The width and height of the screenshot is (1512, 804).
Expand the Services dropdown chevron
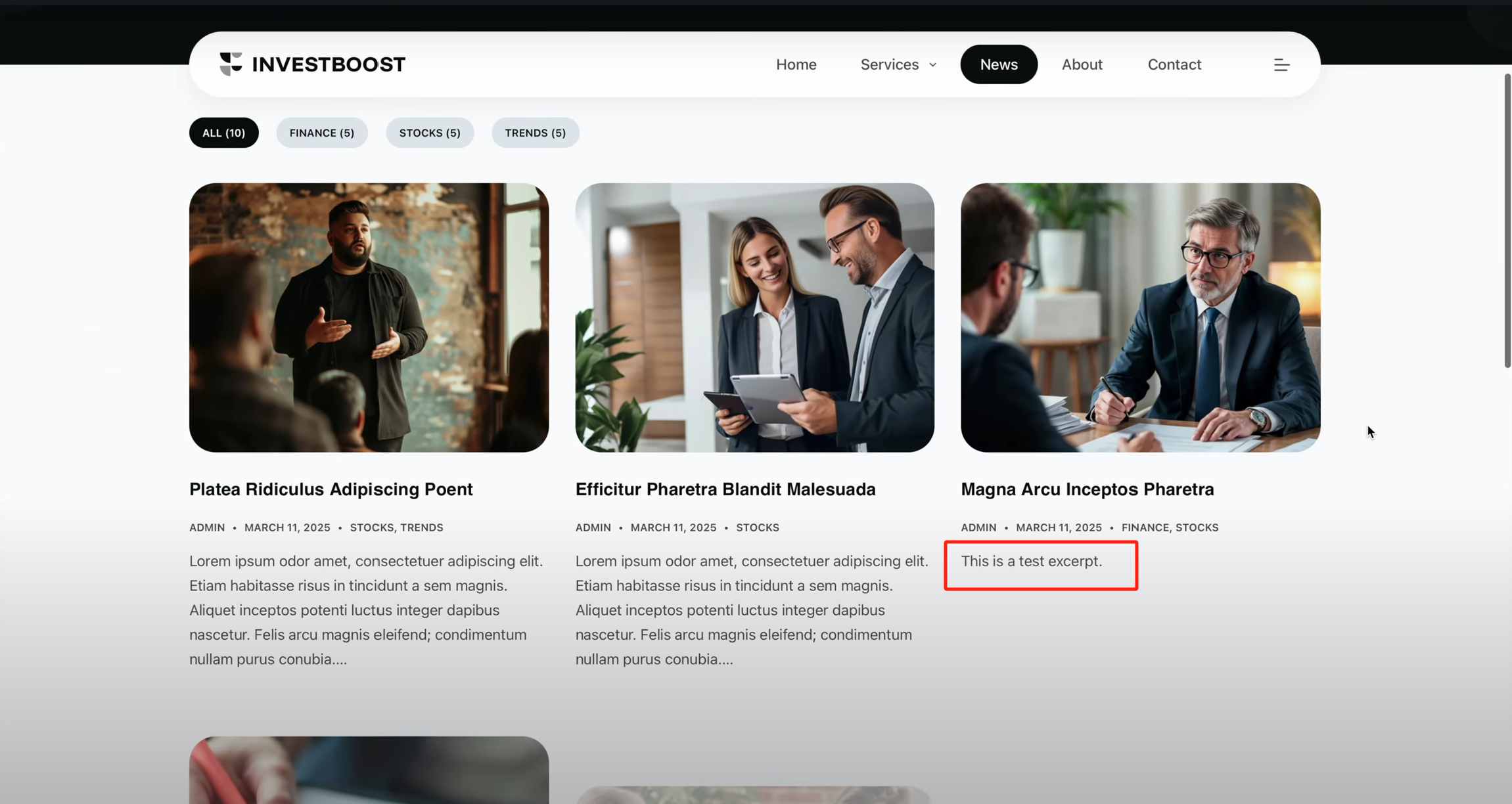click(x=932, y=65)
